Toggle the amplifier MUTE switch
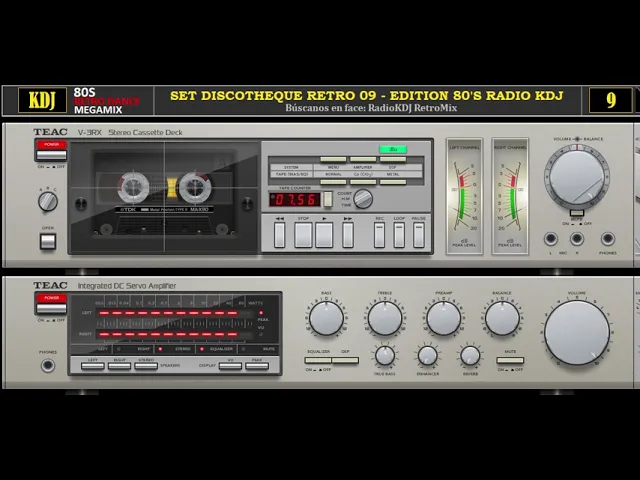Image resolution: width=640 pixels, height=480 pixels. [x=510, y=360]
